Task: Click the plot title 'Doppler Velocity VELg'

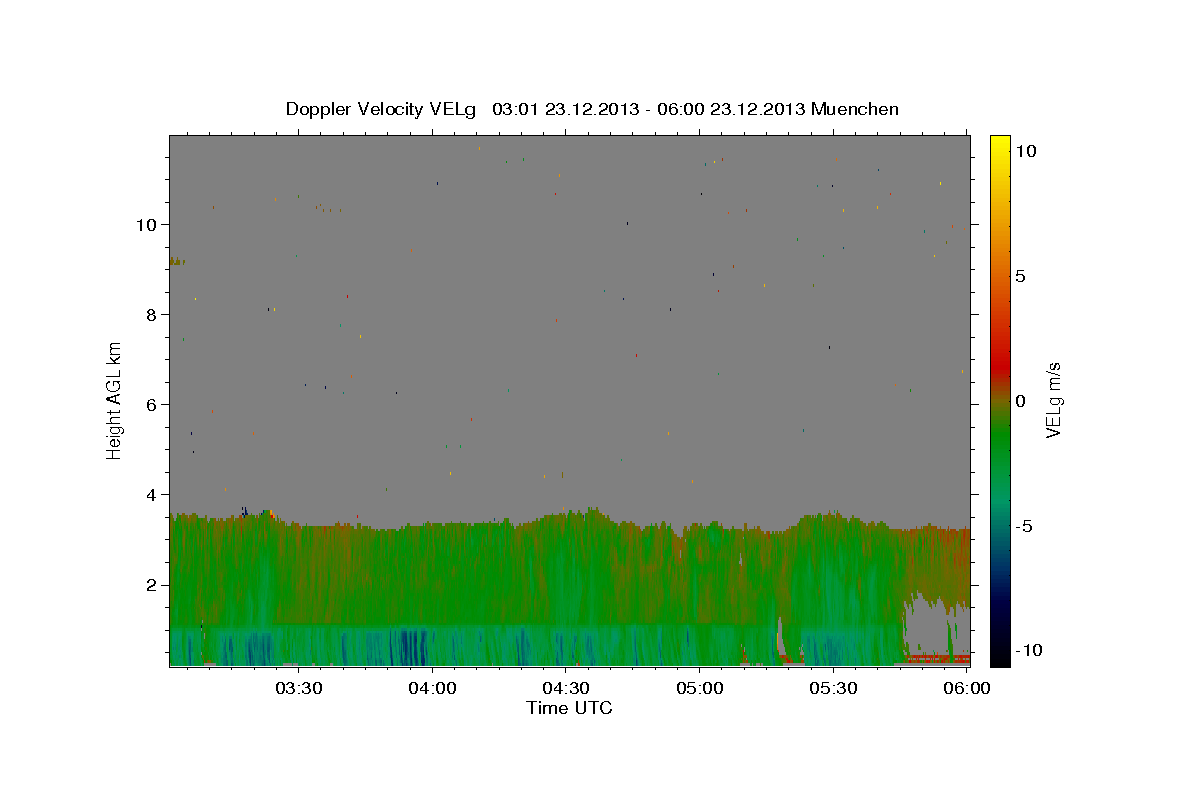Action: pyautogui.click(x=382, y=109)
